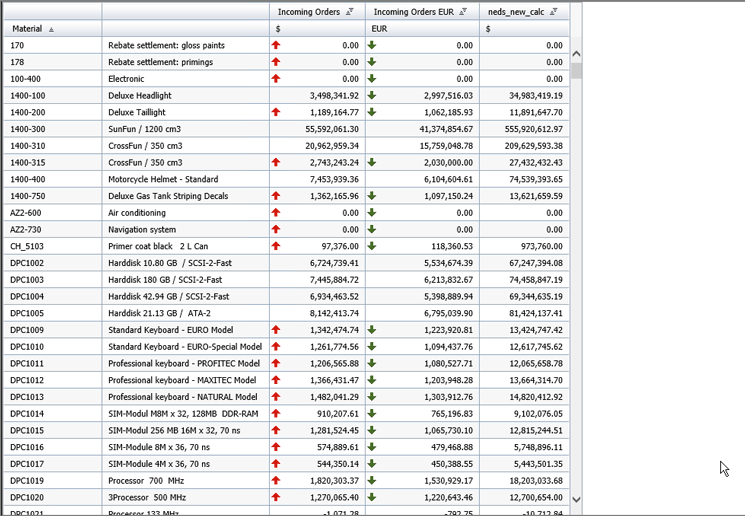The image size is (745, 516).
Task: Select value 81,424,137.41
Action: pyautogui.click(x=536, y=313)
